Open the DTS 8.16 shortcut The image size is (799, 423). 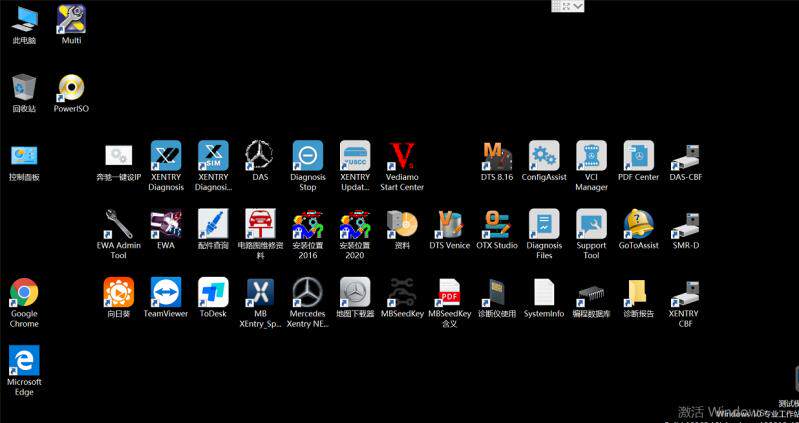tap(497, 155)
